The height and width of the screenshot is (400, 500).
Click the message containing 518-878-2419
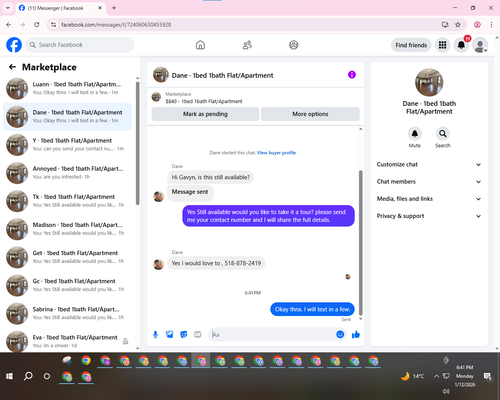(216, 263)
